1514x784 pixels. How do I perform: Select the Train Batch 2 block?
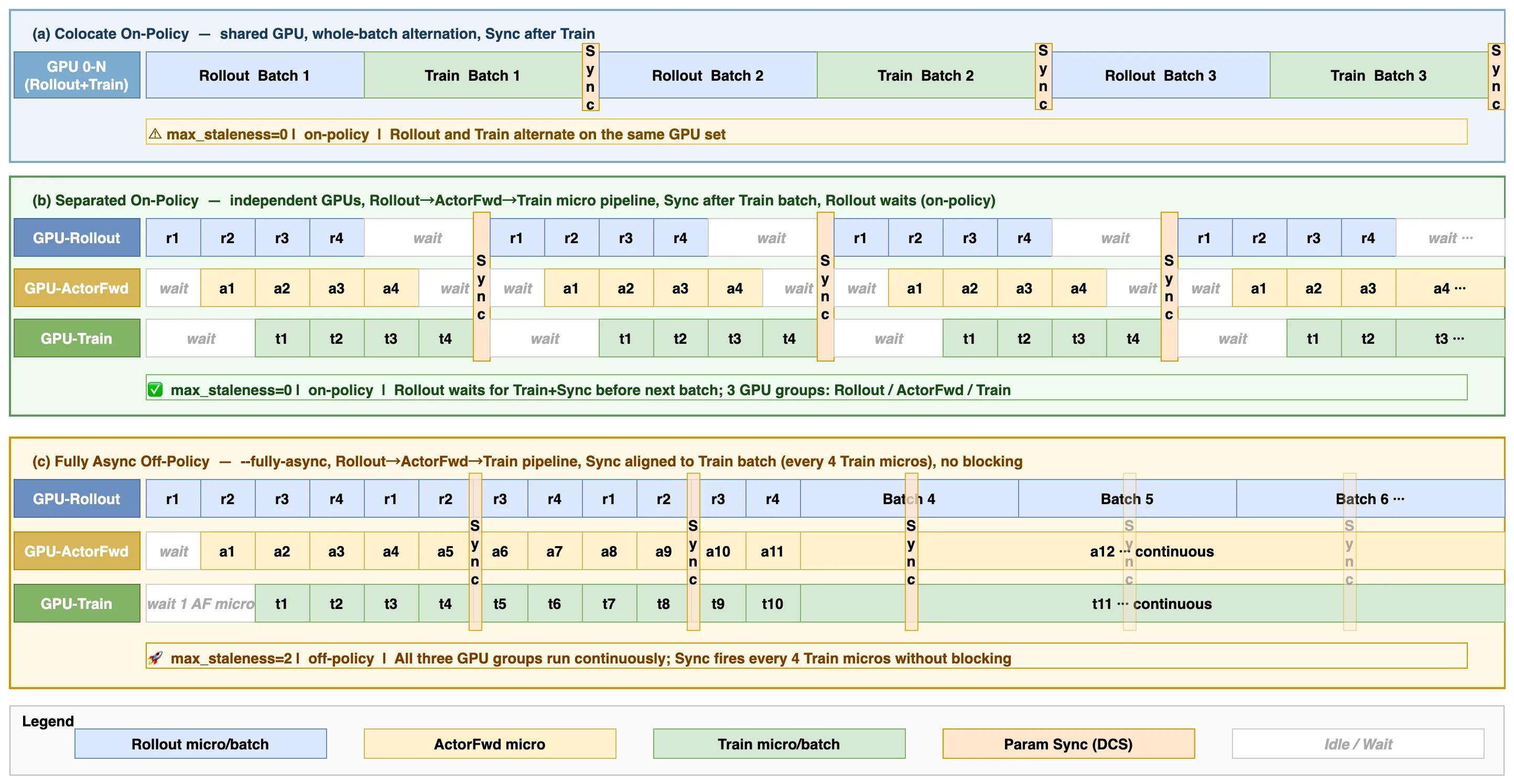click(926, 74)
